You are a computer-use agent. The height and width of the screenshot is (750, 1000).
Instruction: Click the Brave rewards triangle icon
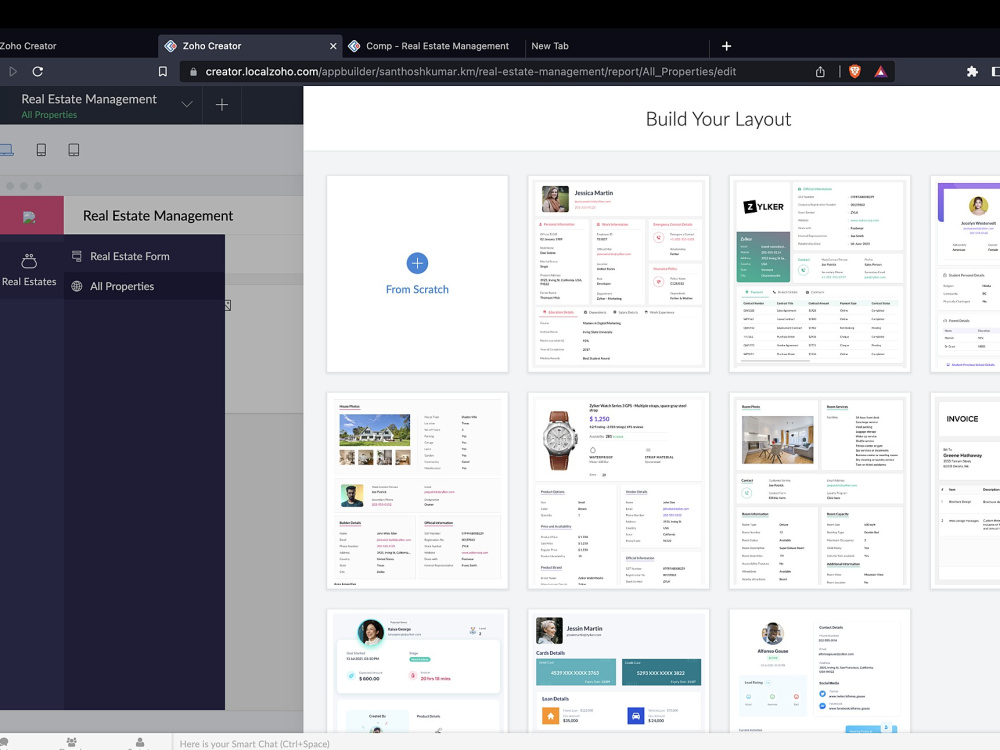[881, 71]
